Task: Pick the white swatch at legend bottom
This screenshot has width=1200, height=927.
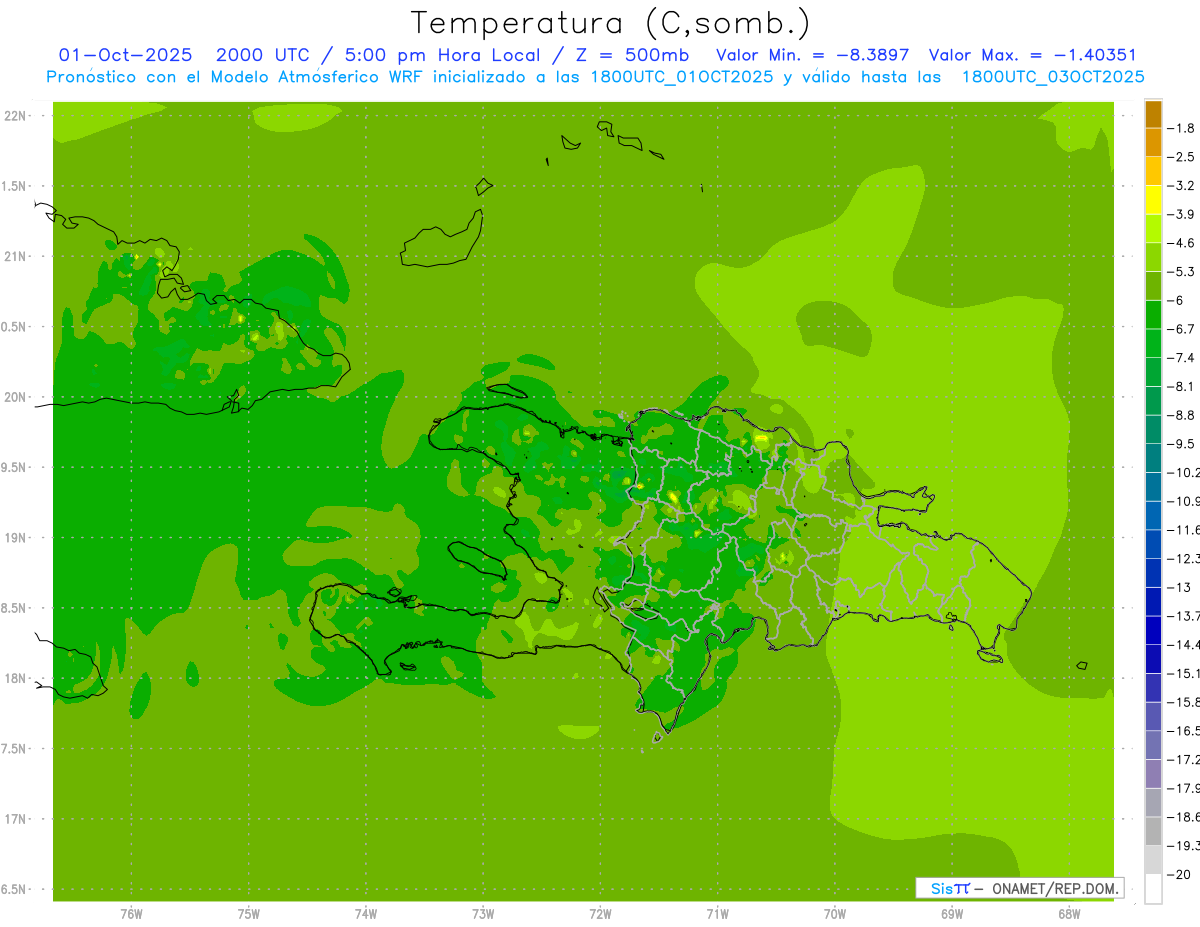Action: pos(1153,889)
